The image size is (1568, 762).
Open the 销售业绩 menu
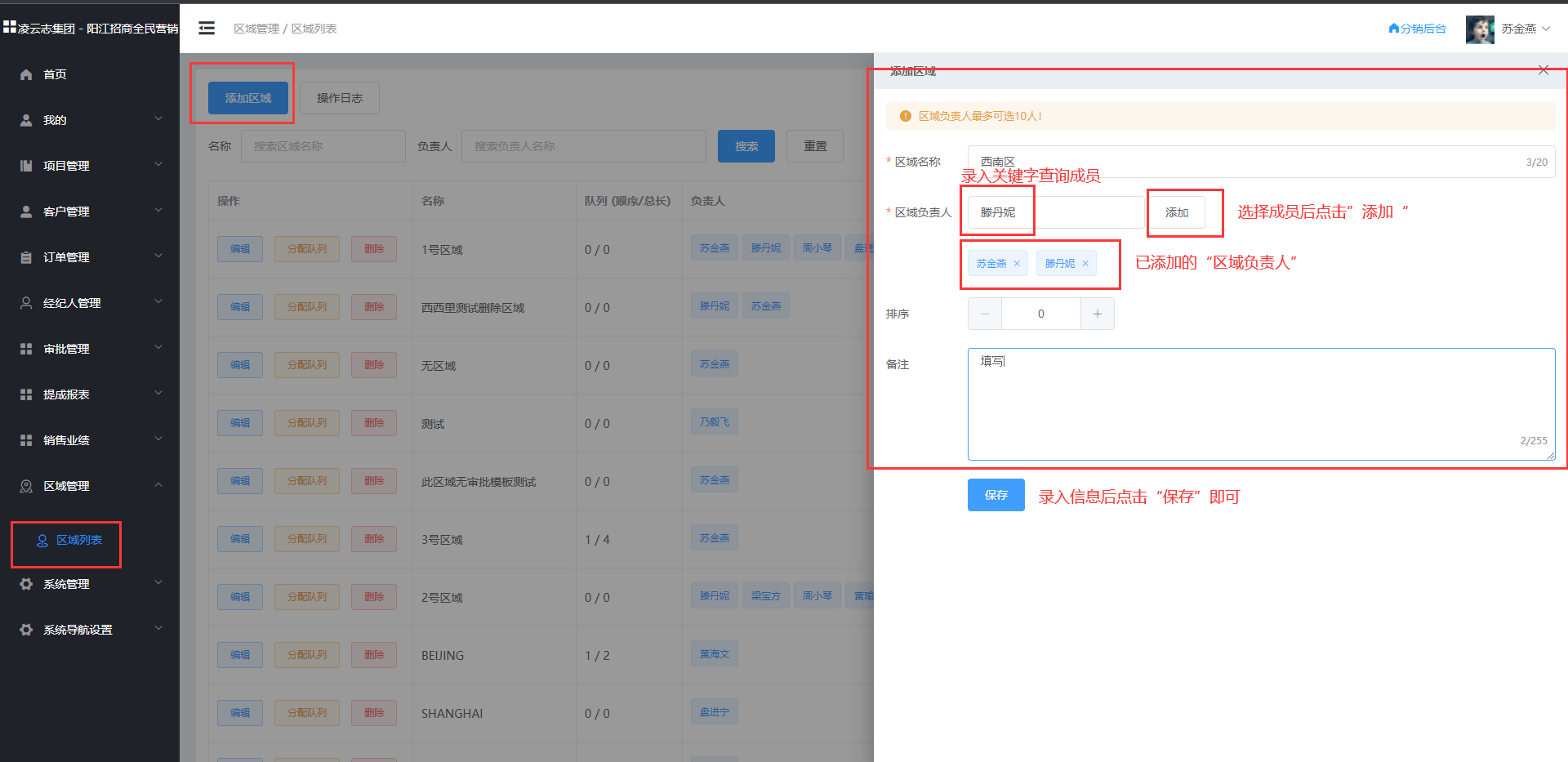[x=90, y=440]
